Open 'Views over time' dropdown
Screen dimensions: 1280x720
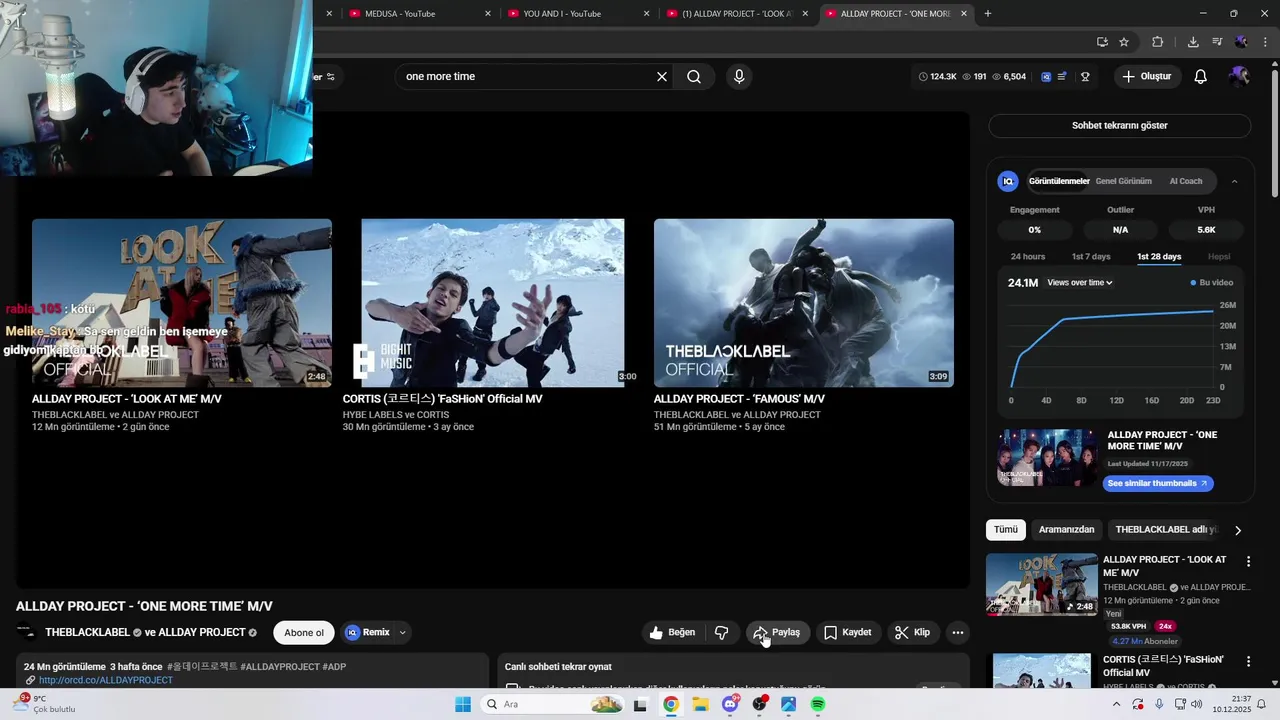[1080, 283]
